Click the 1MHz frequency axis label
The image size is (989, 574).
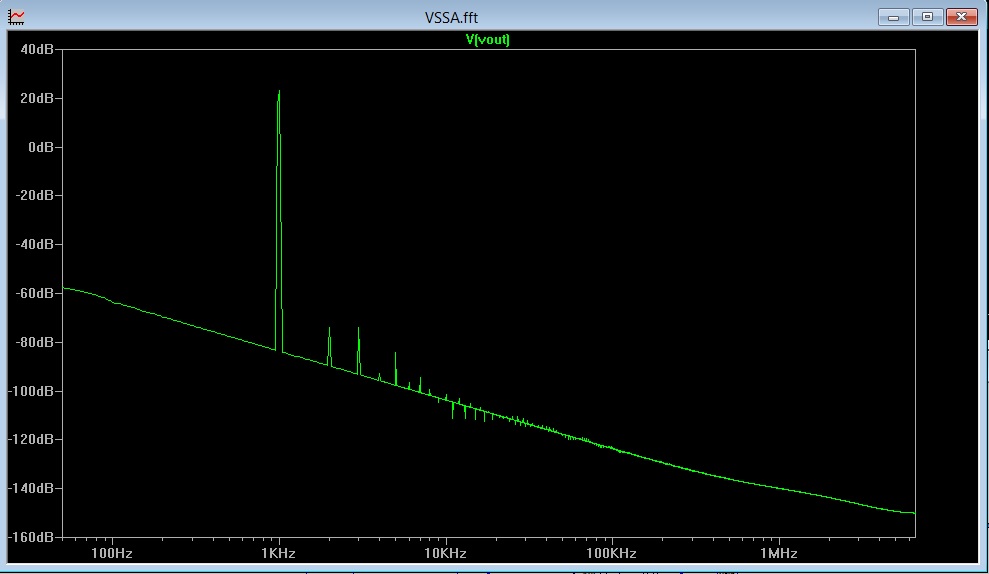(x=779, y=554)
